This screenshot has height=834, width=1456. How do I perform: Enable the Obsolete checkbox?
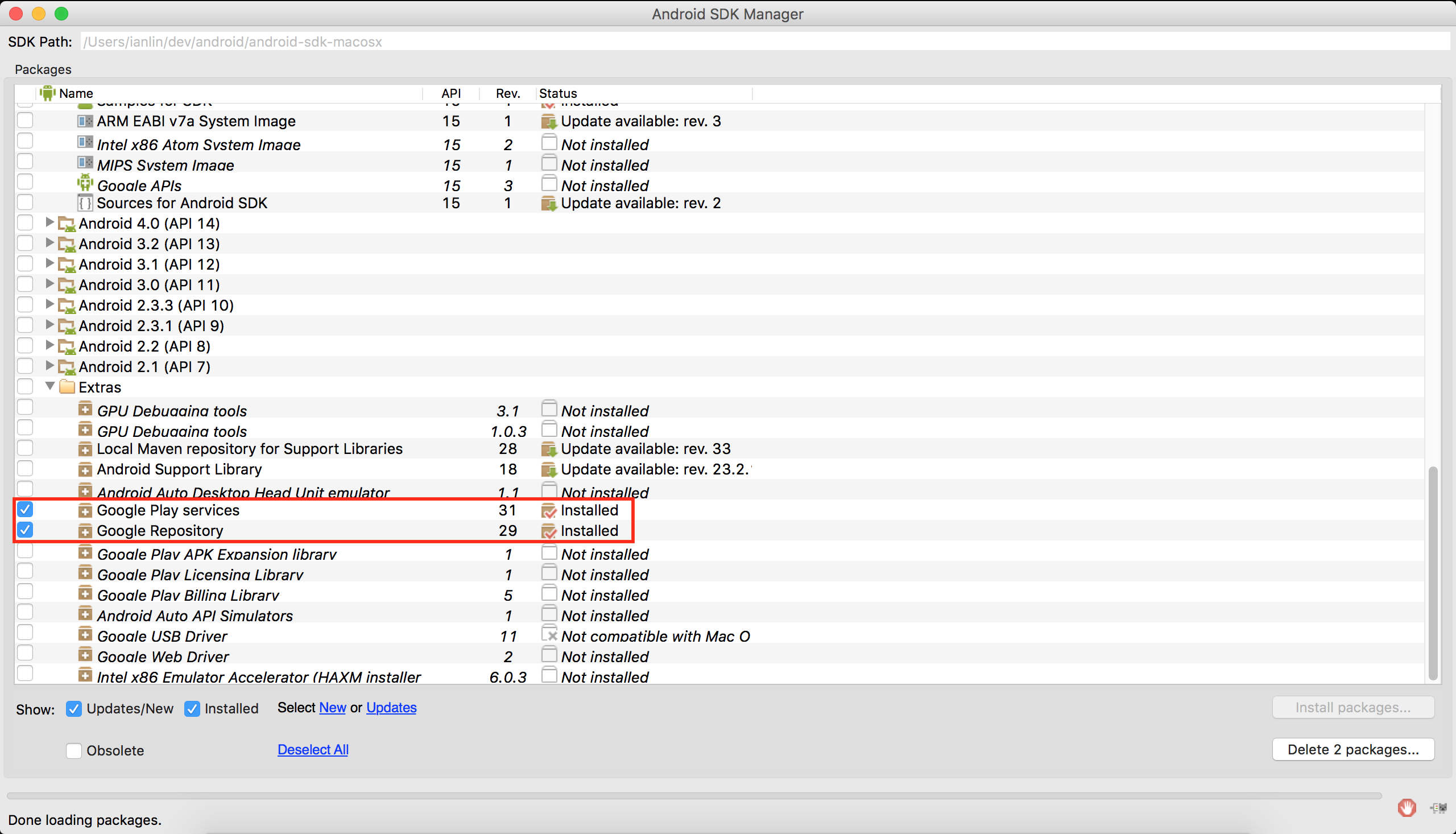[74, 750]
